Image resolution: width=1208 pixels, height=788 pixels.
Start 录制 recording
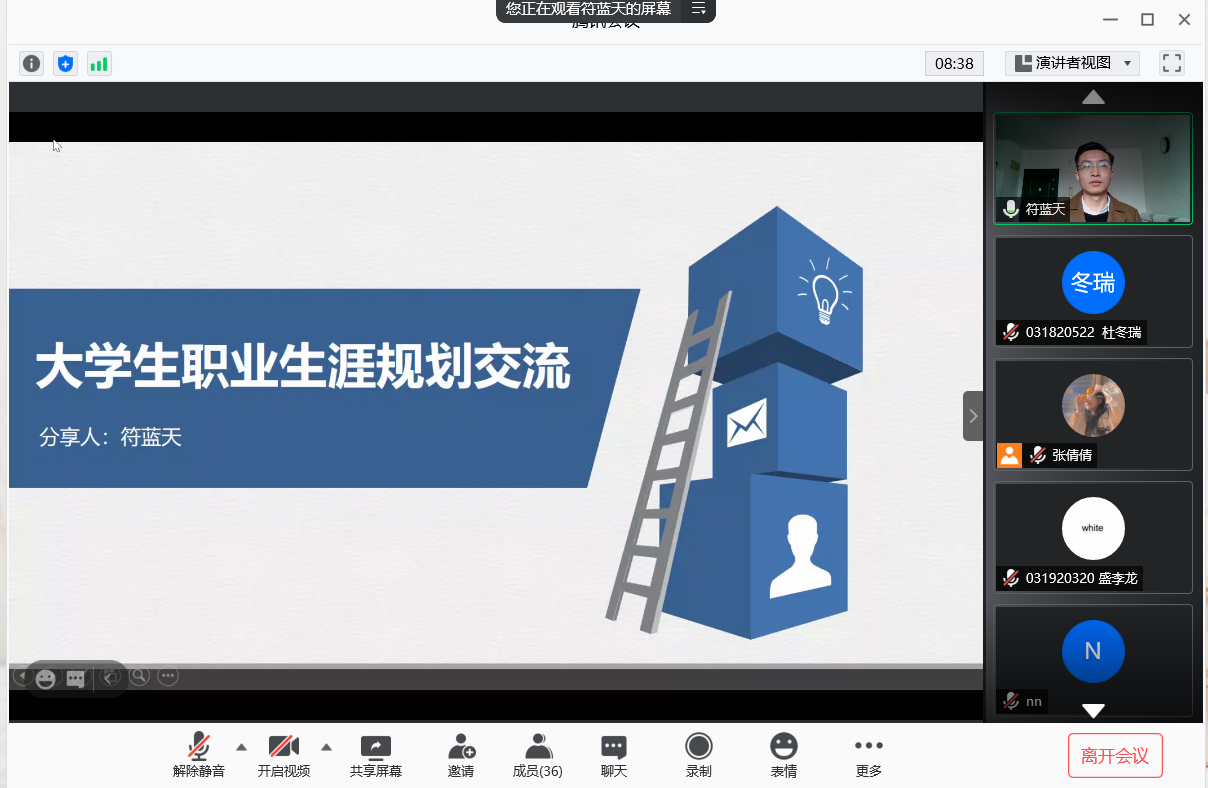[698, 755]
